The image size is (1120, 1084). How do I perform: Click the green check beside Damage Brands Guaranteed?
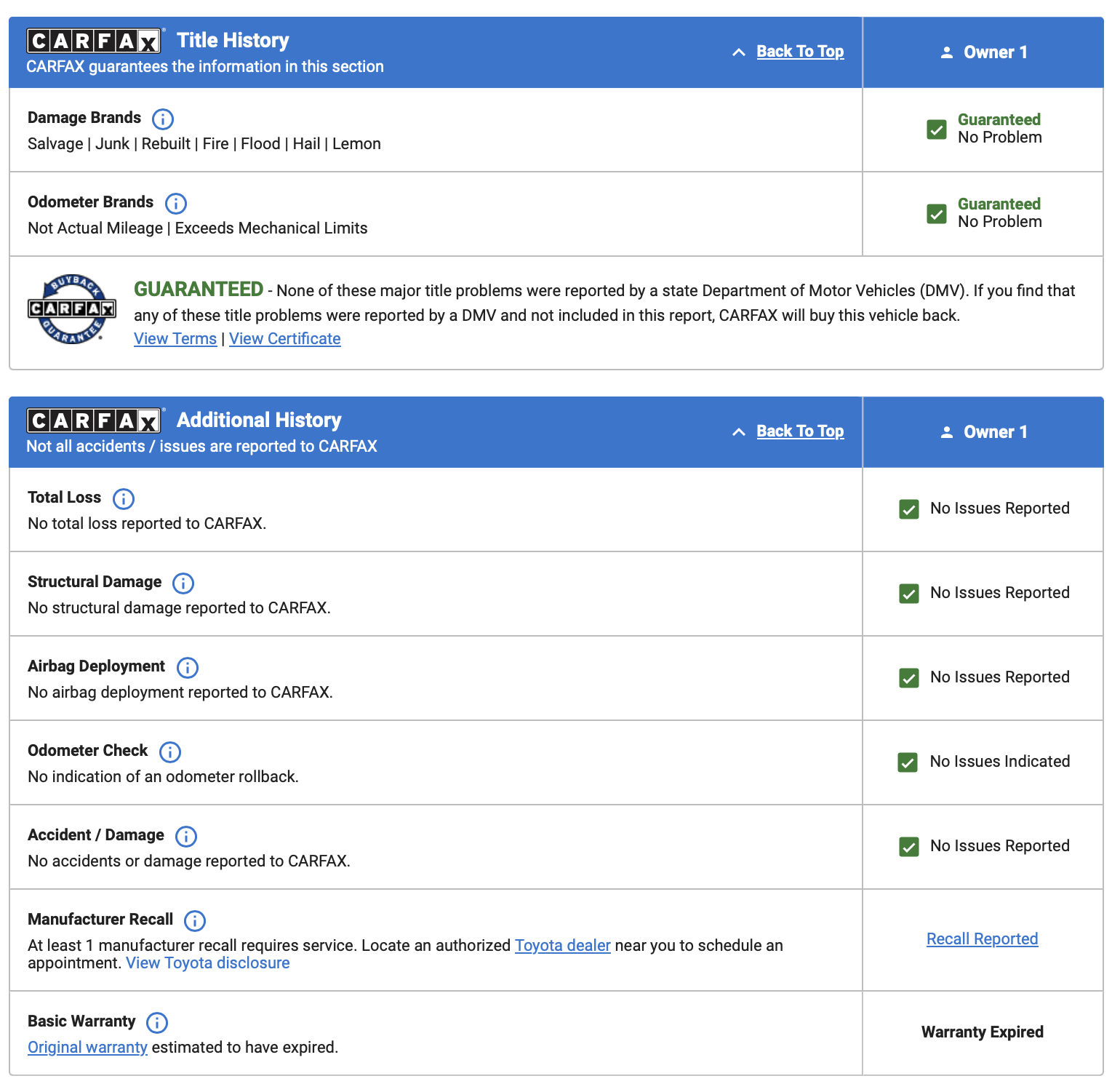(x=937, y=129)
